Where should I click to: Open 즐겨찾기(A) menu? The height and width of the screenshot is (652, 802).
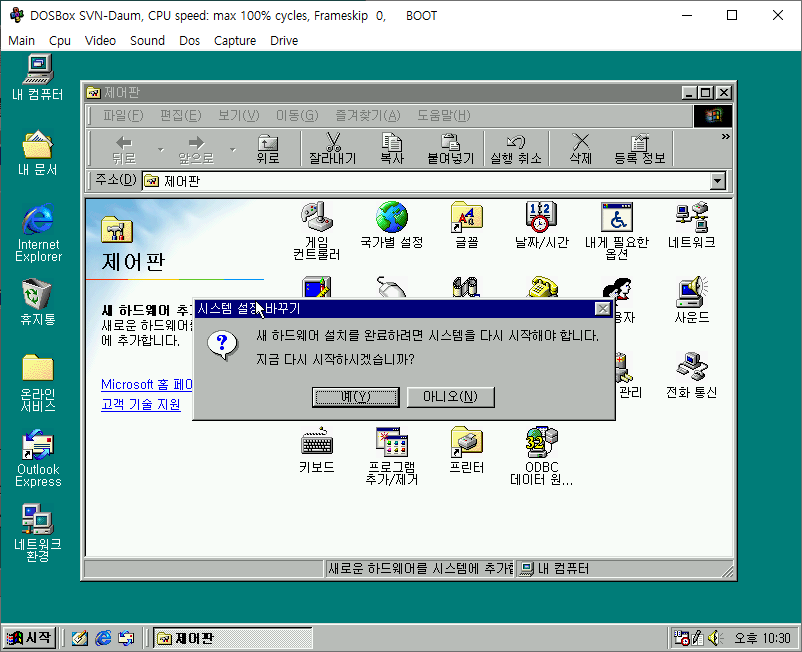point(368,116)
